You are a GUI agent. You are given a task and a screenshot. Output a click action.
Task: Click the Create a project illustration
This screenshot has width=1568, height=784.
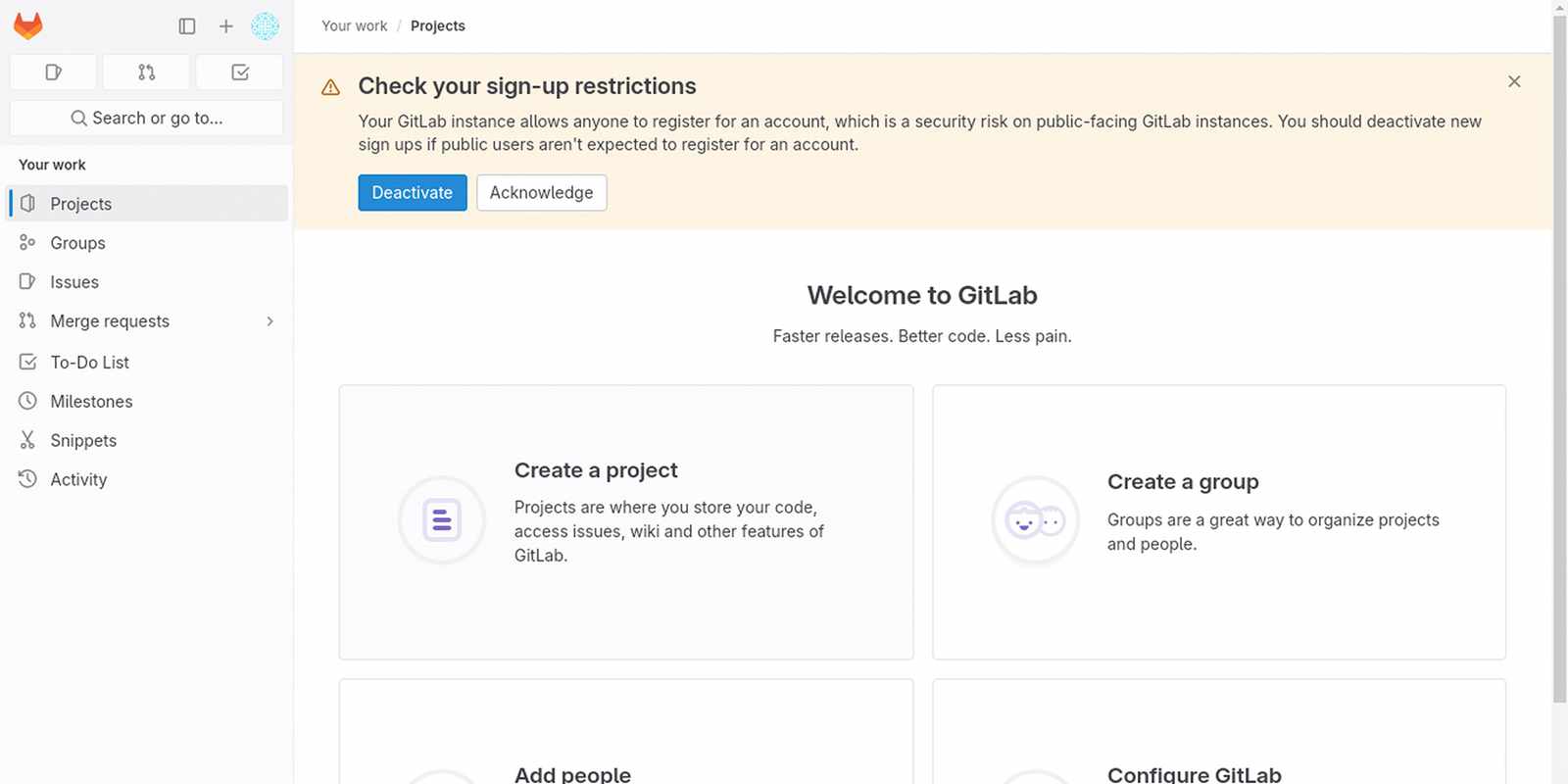(442, 520)
